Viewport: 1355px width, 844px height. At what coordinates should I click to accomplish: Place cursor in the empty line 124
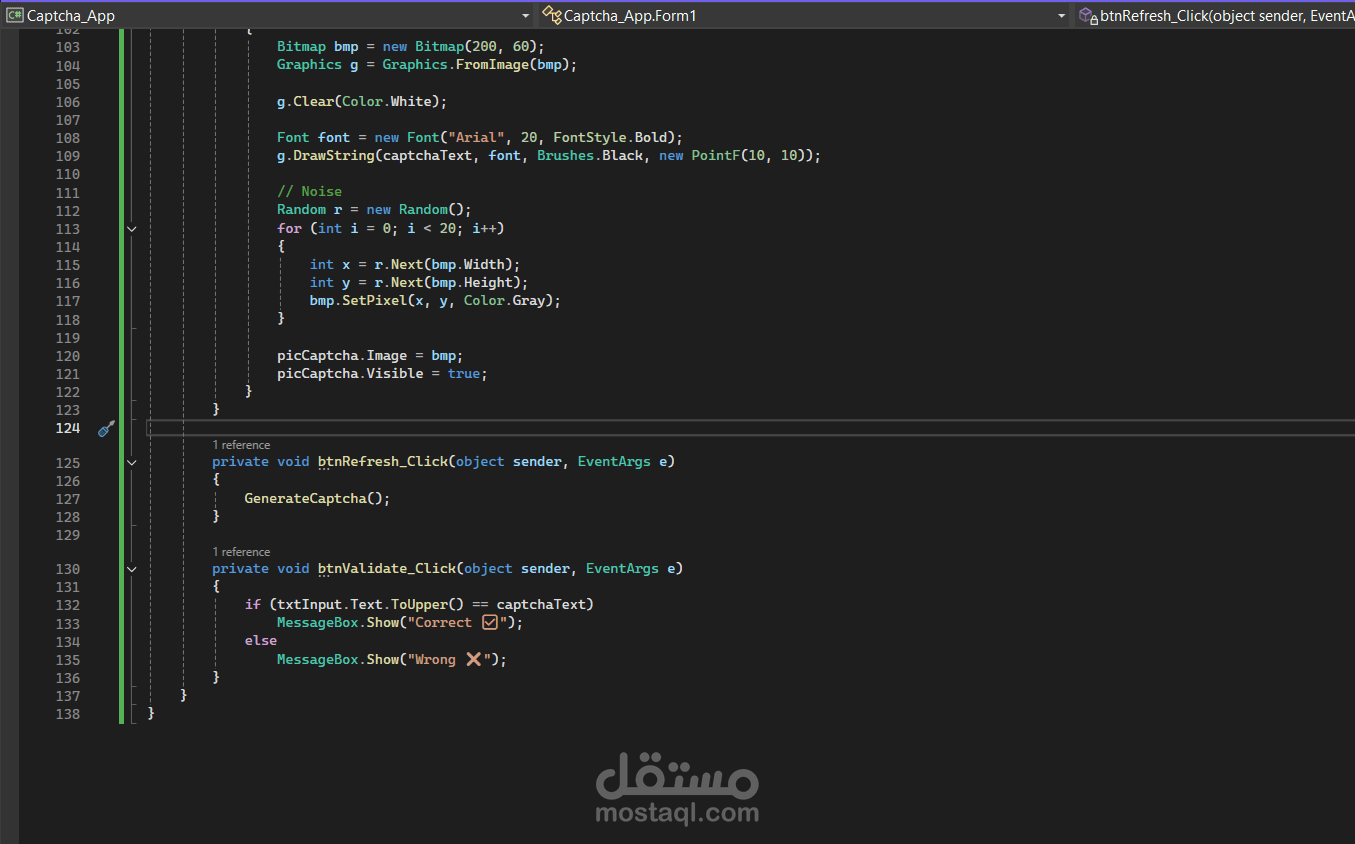coord(750,428)
